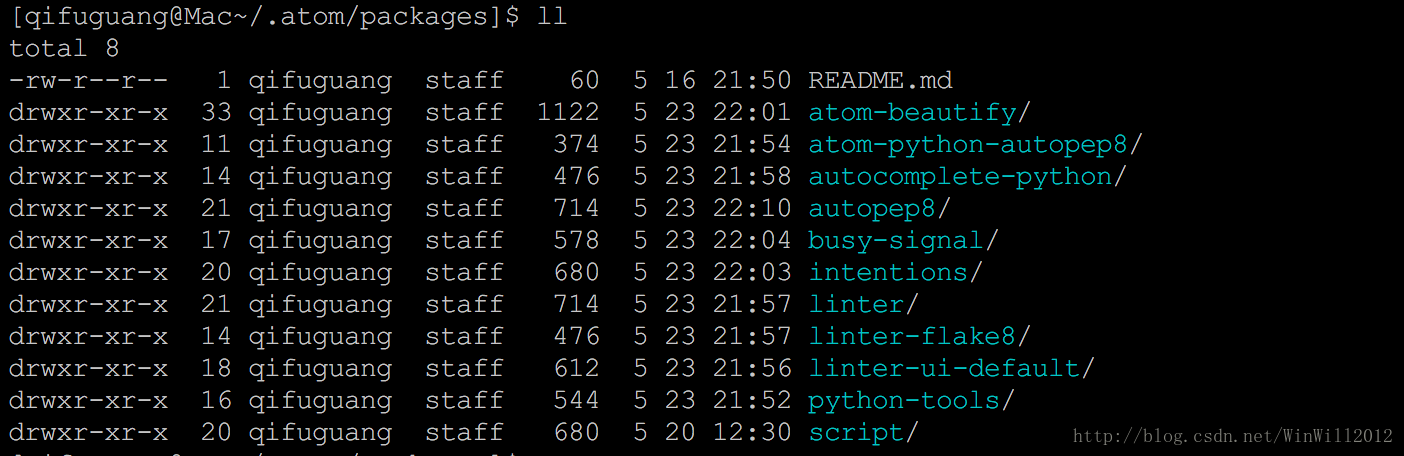Click the 12:30 timestamp of script
This screenshot has width=1404, height=456.
pyautogui.click(x=752, y=432)
